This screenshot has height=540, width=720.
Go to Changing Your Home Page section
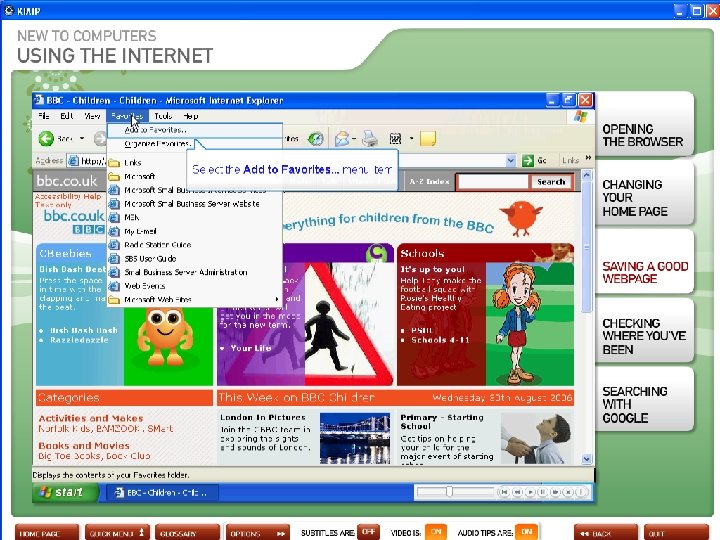[644, 194]
